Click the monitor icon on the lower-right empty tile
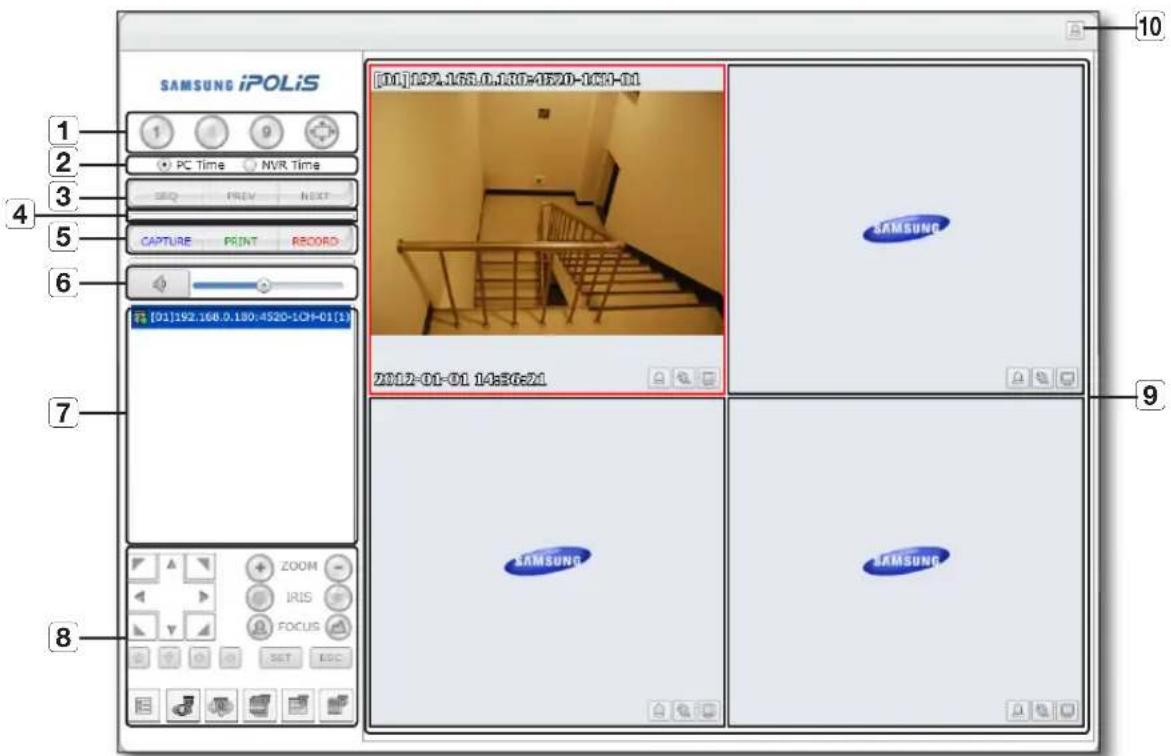This screenshot has height=756, width=1171. click(1067, 710)
